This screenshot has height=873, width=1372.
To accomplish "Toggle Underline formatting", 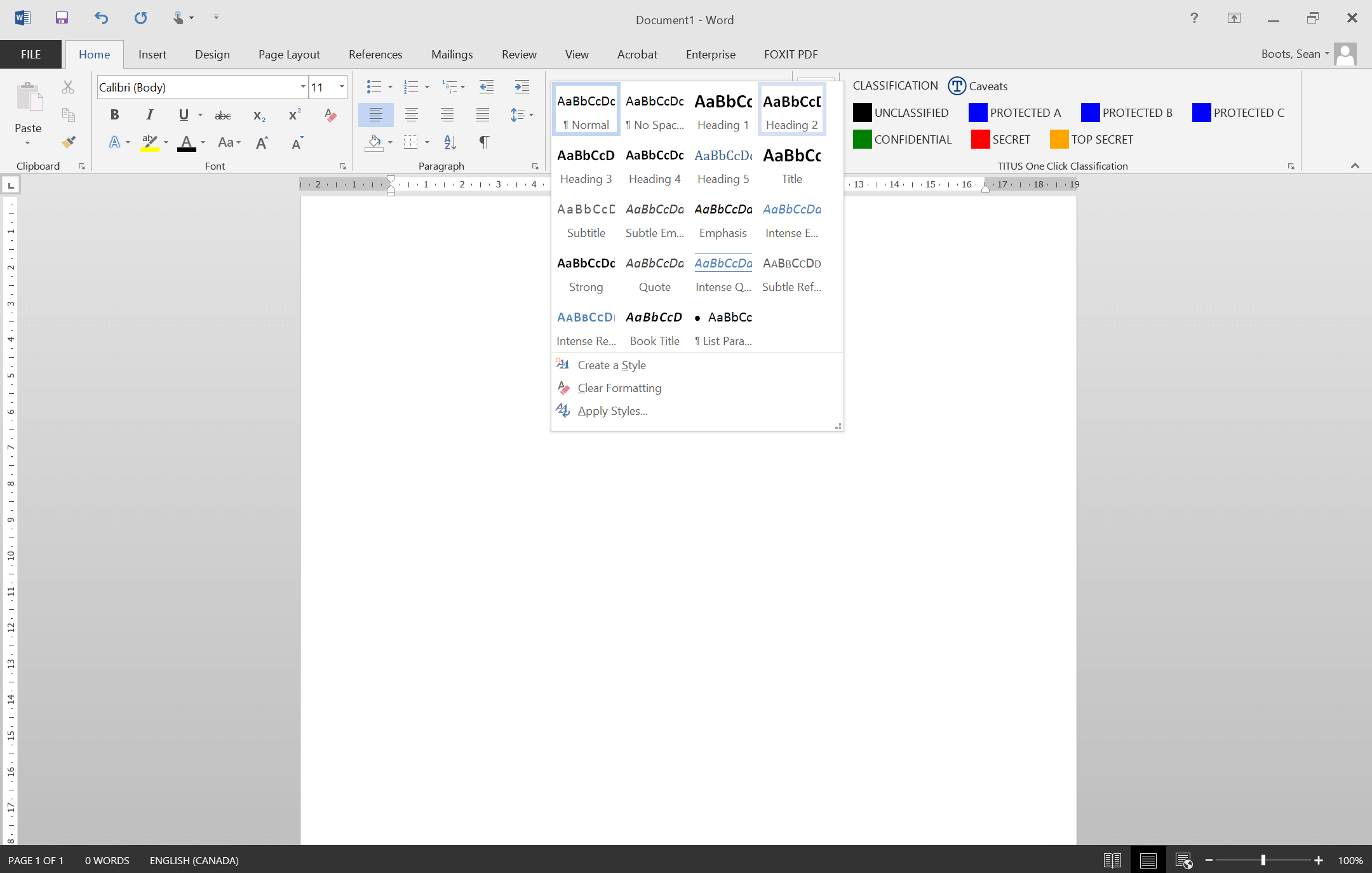I will click(x=184, y=115).
